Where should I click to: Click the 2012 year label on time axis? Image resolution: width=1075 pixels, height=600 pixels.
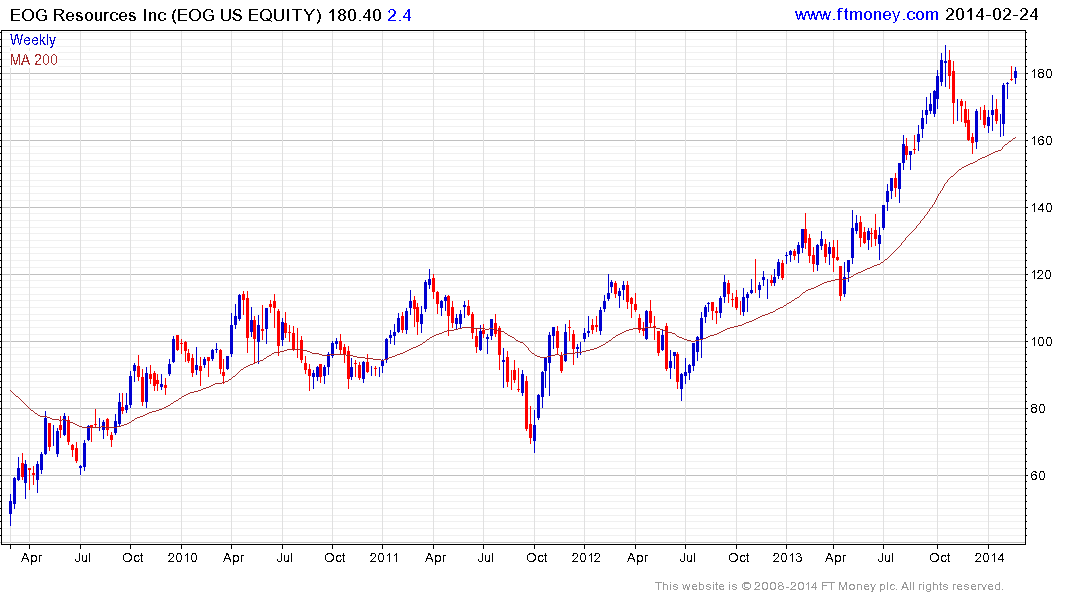[585, 557]
